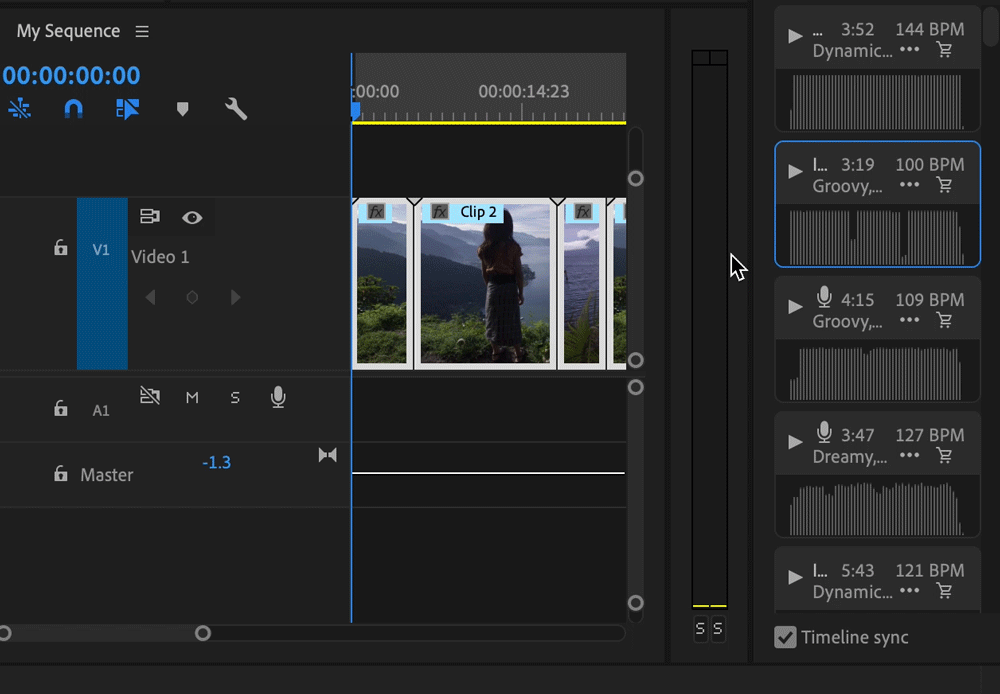Open more options for 127 BPM track

pyautogui.click(x=909, y=456)
